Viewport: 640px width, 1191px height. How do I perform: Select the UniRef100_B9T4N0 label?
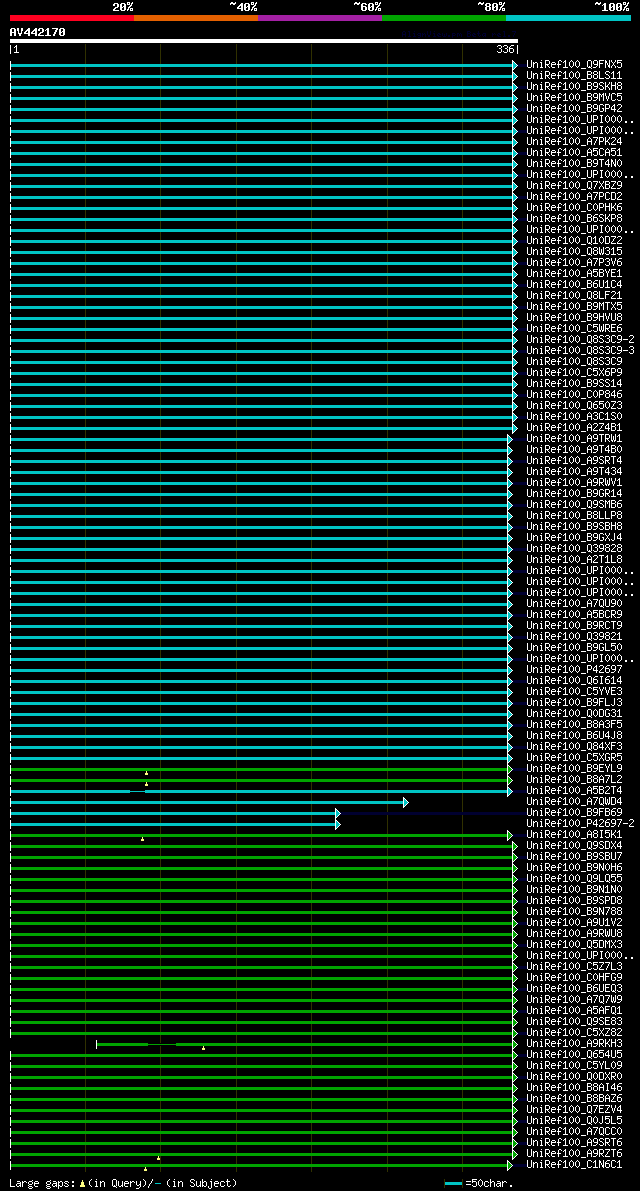(574, 163)
